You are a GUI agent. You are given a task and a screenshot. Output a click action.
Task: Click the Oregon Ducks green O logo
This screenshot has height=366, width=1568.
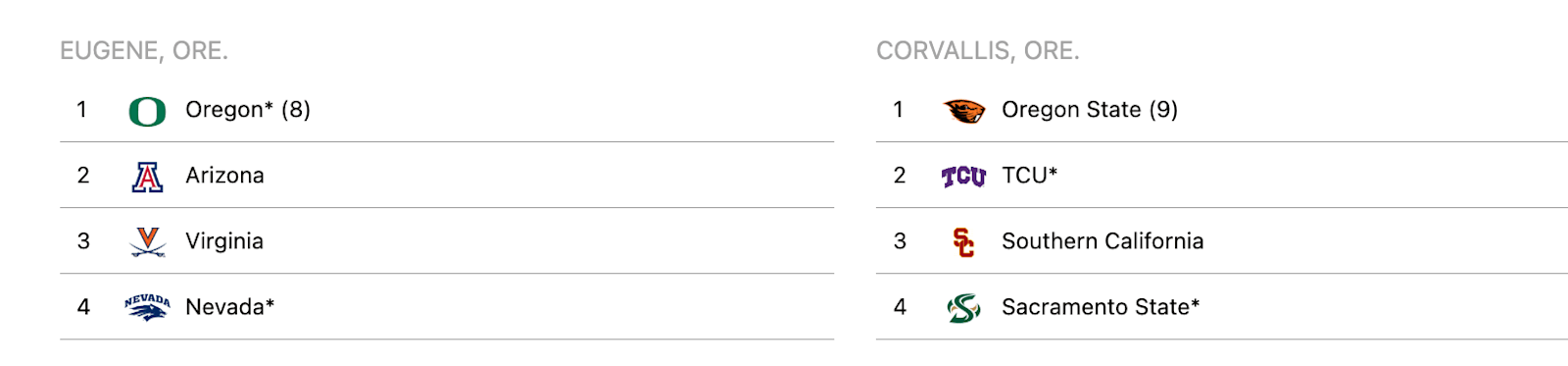[147, 111]
